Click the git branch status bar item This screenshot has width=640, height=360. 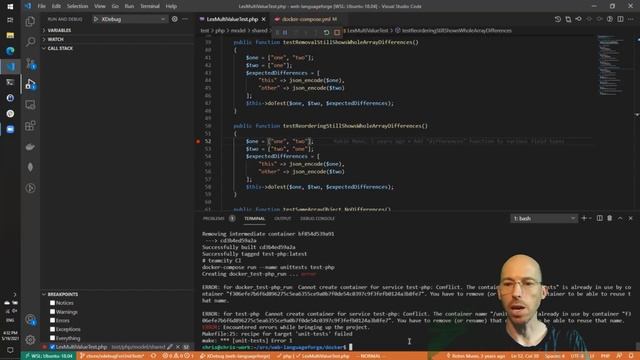(112, 356)
